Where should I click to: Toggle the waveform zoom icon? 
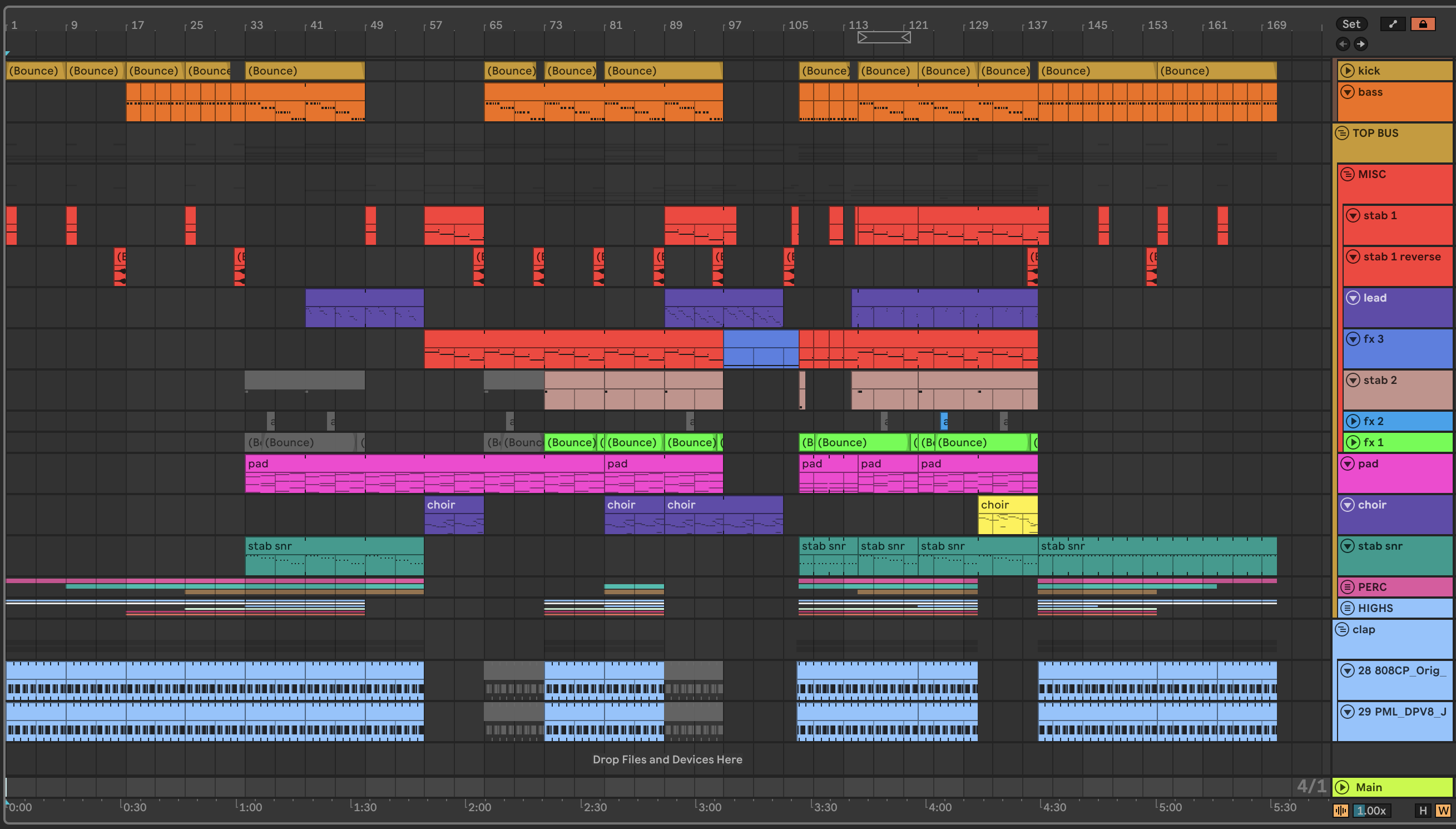click(x=1340, y=810)
